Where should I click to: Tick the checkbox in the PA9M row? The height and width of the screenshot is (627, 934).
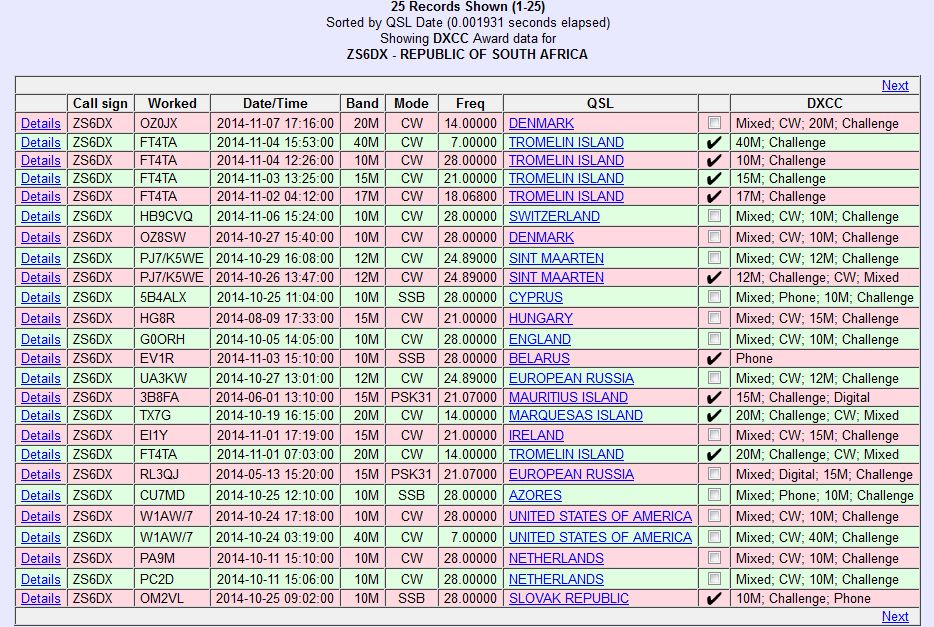click(x=714, y=557)
